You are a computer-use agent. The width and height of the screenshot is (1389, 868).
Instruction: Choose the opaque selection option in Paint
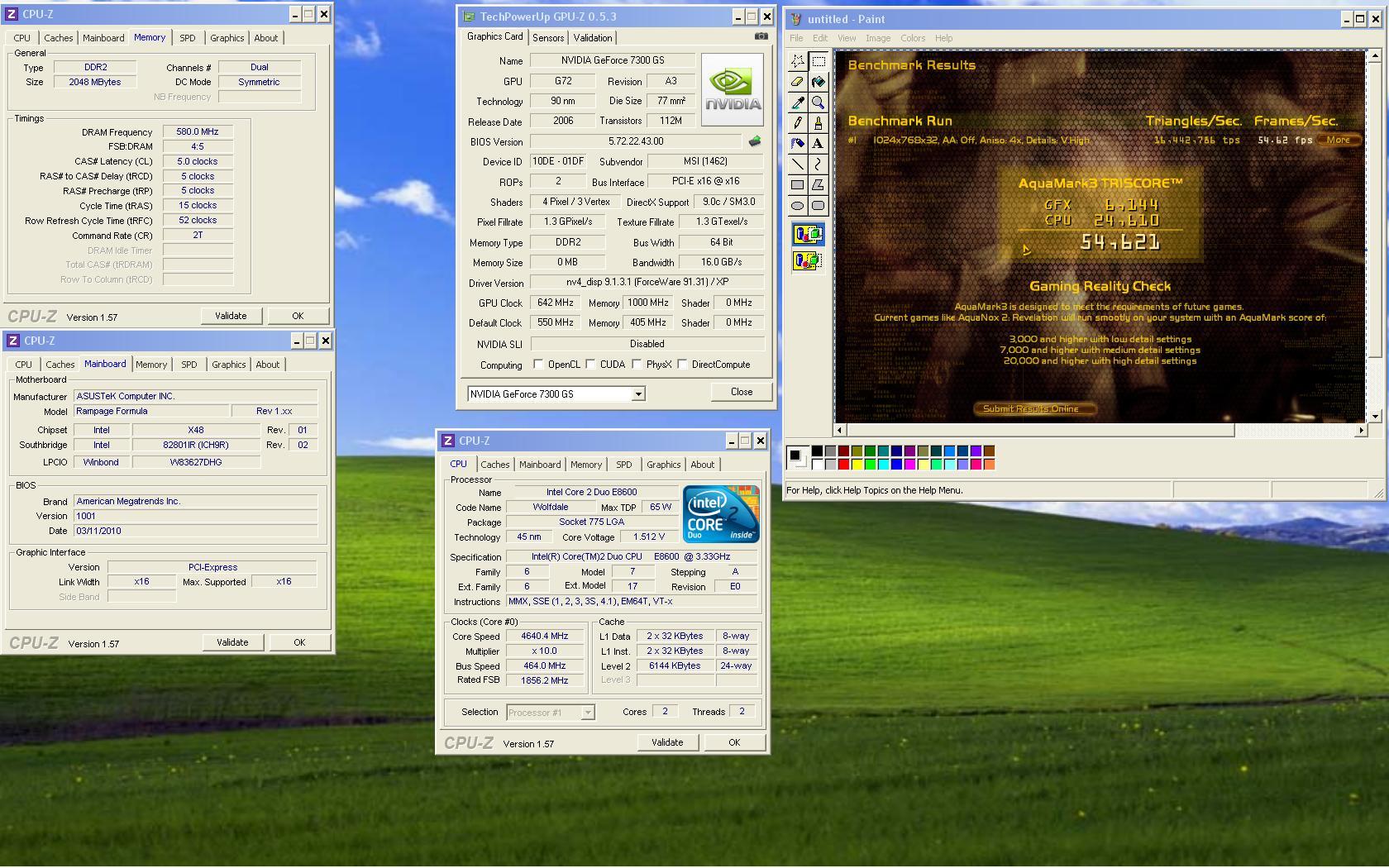point(808,235)
